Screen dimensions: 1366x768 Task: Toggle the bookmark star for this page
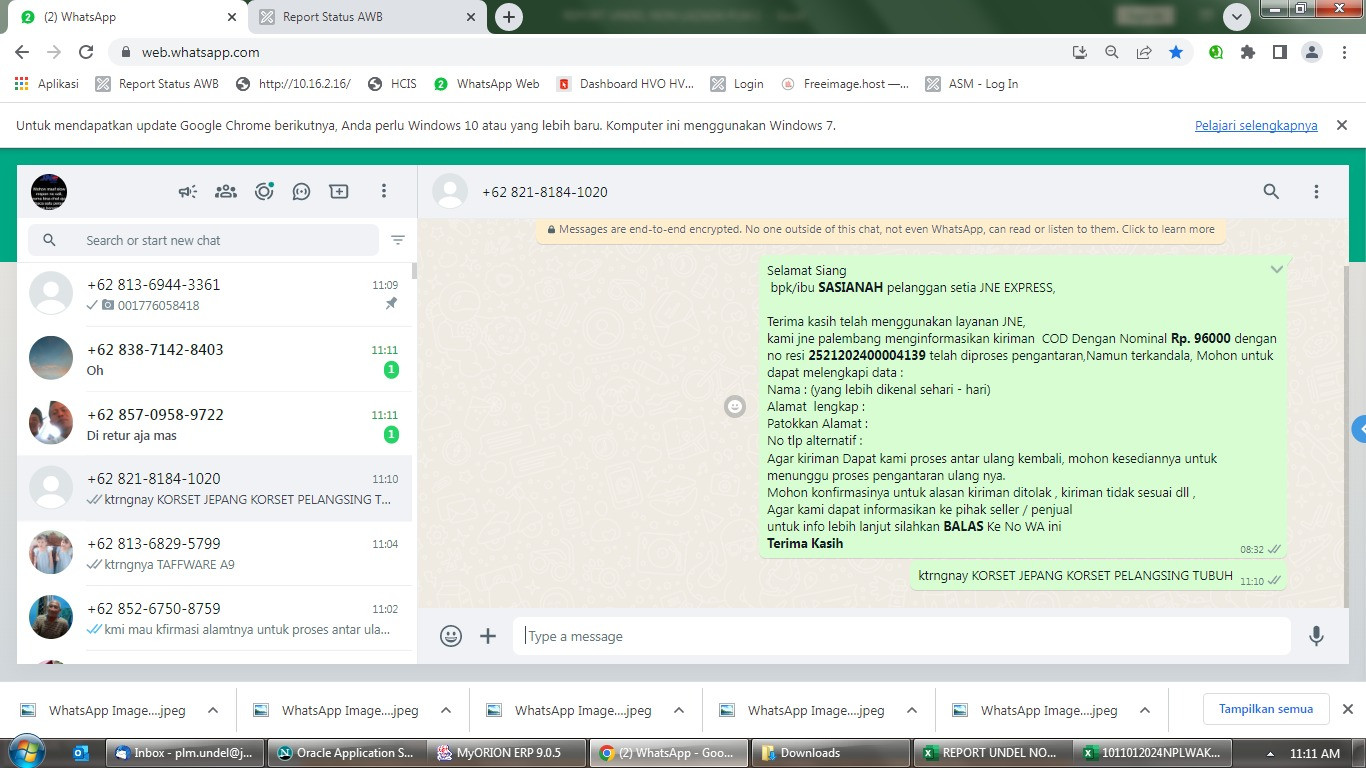[1176, 52]
